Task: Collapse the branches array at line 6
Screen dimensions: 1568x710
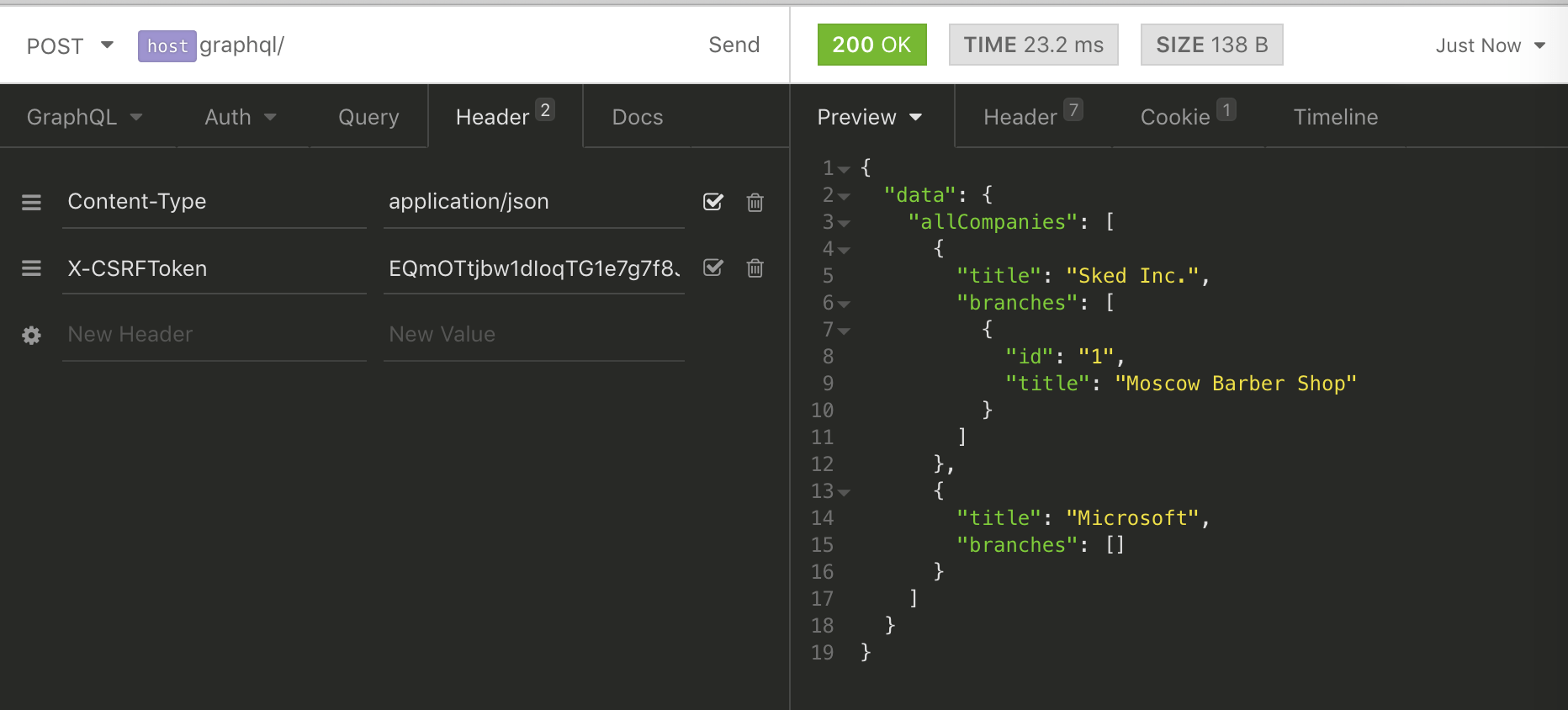Action: (844, 304)
